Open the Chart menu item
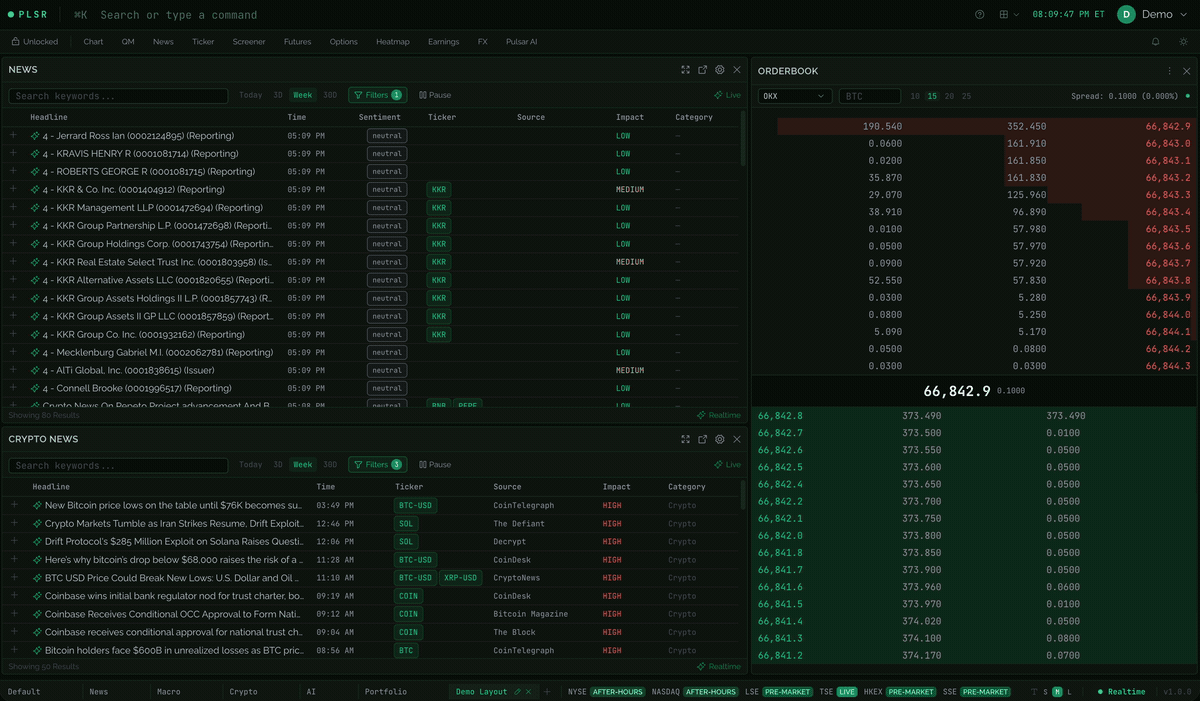The image size is (1200, 701). coord(93,42)
